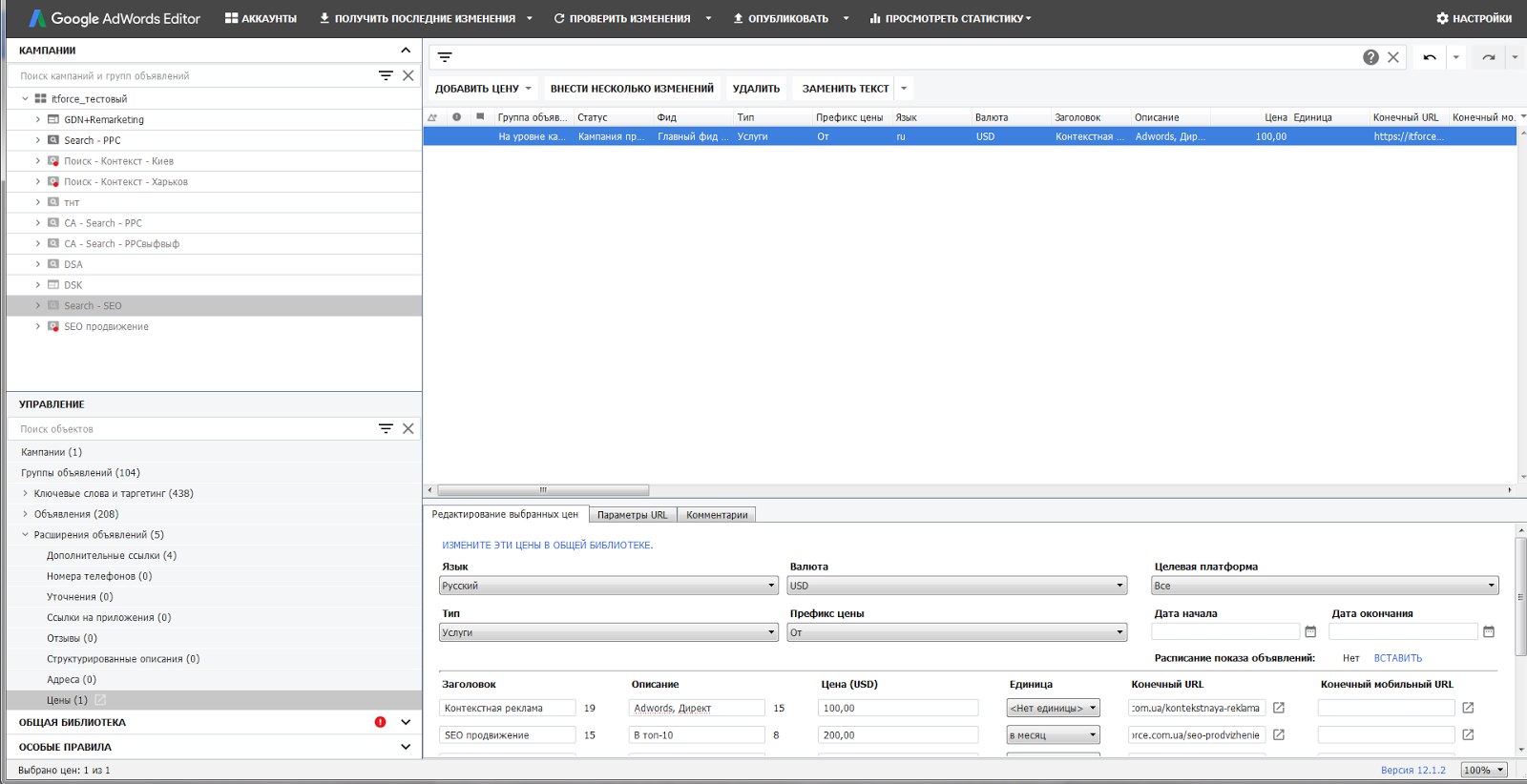This screenshot has width=1527, height=784.
Task: Click the comment column header icon
Action: coord(480,117)
